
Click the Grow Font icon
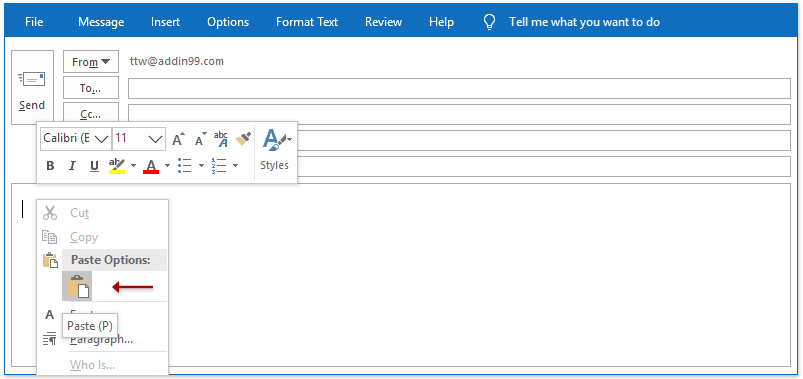point(178,139)
